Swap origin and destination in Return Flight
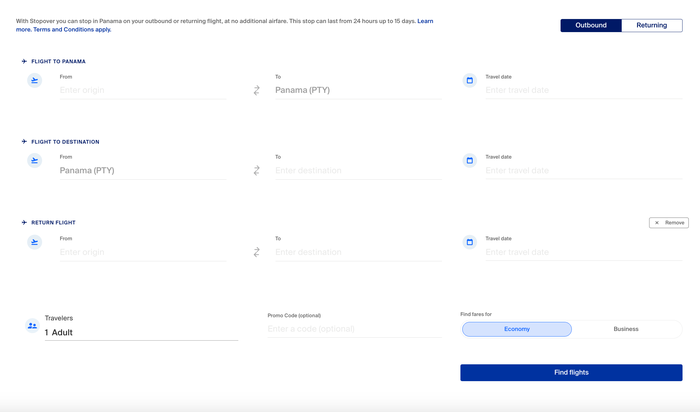This screenshot has height=412, width=700. click(257, 252)
